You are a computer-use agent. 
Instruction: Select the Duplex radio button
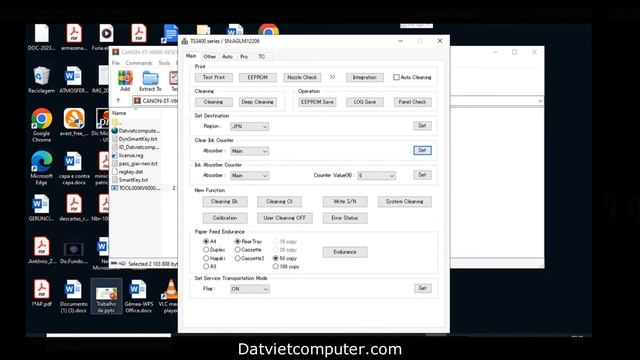(206, 249)
